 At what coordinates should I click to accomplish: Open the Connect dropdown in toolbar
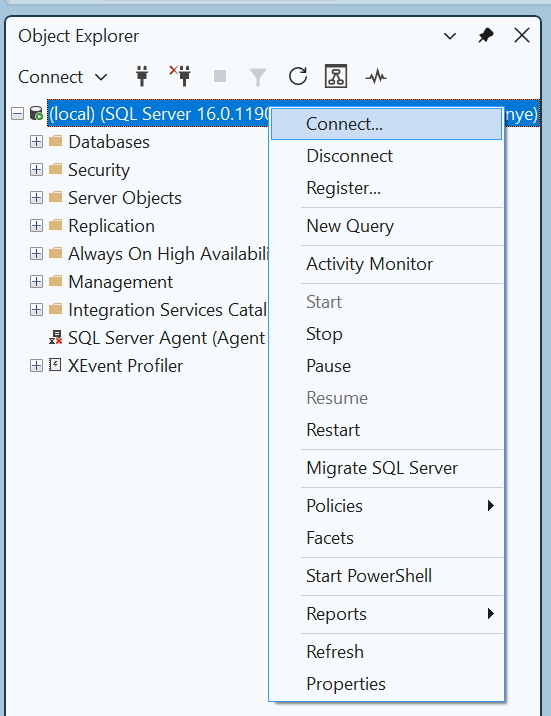click(x=63, y=77)
